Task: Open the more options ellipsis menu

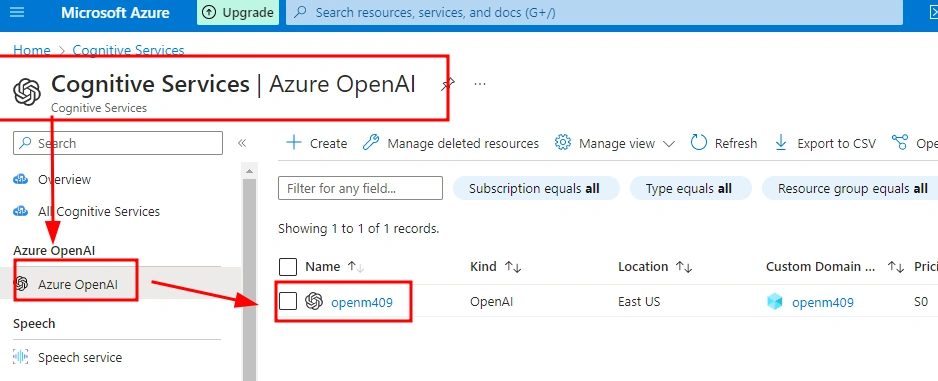Action: coord(480,84)
